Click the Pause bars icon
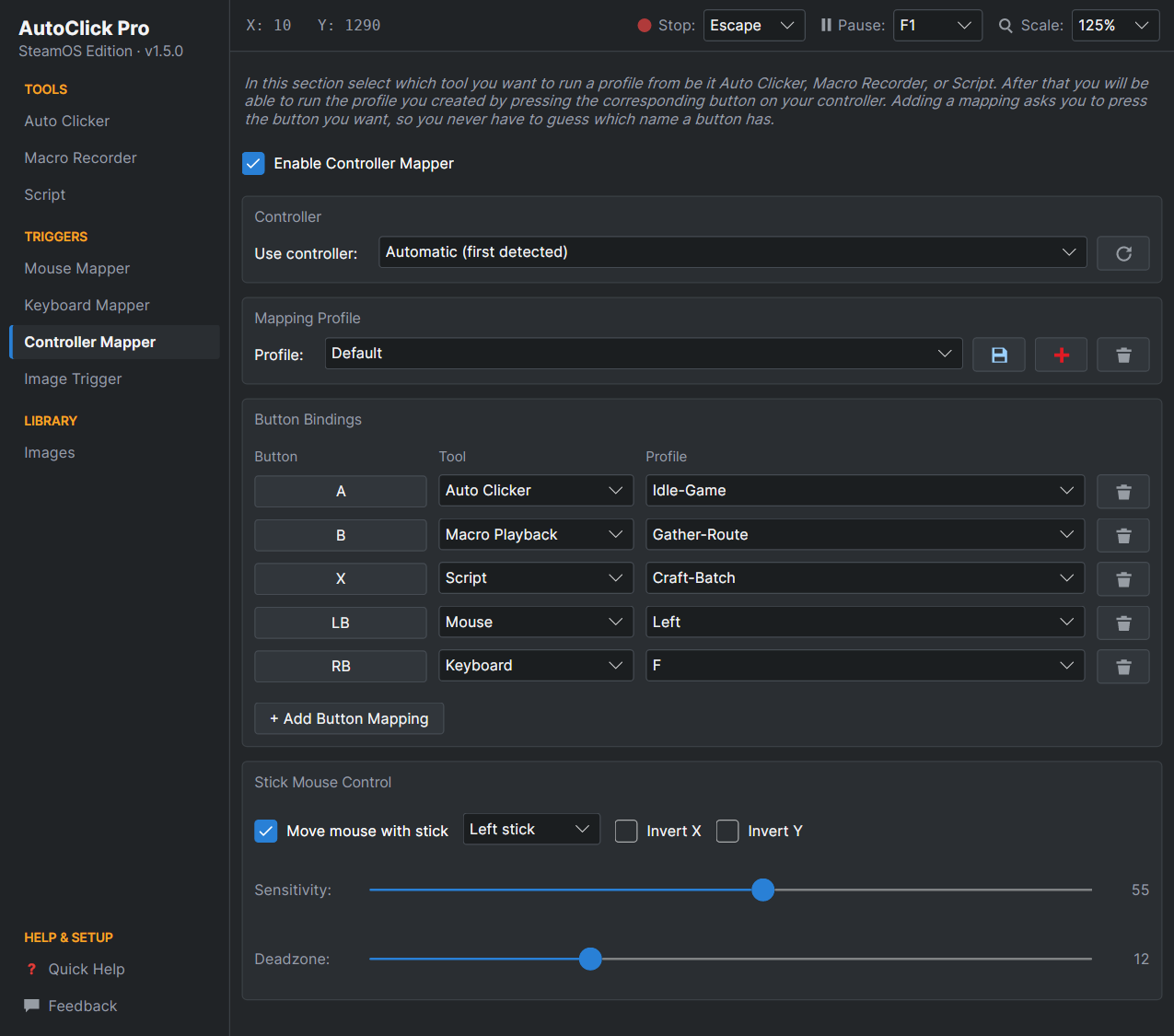 [x=826, y=26]
